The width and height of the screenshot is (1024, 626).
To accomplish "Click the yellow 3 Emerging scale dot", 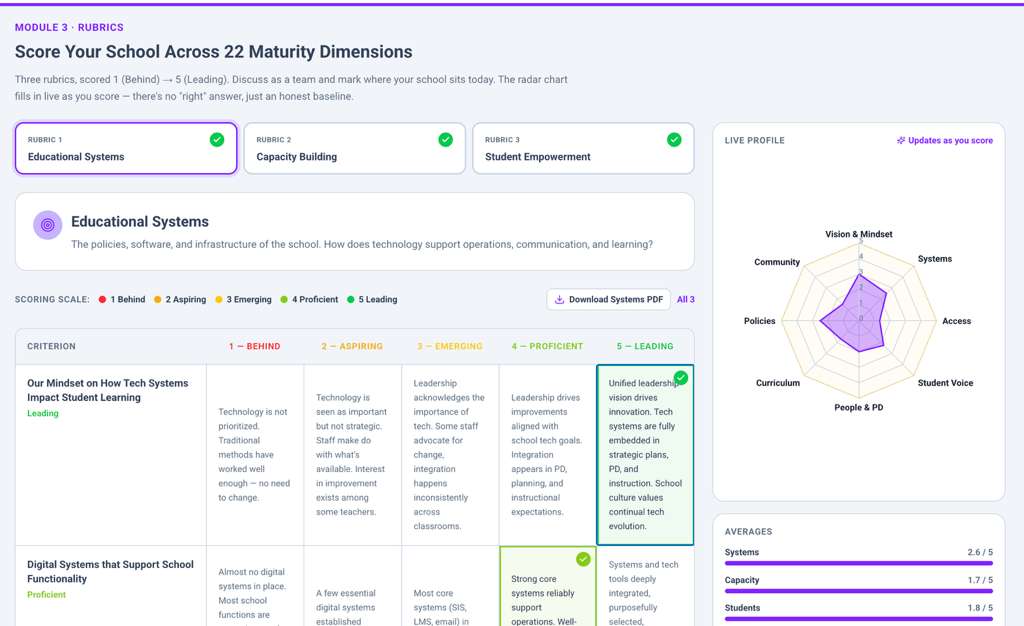I will (x=219, y=300).
